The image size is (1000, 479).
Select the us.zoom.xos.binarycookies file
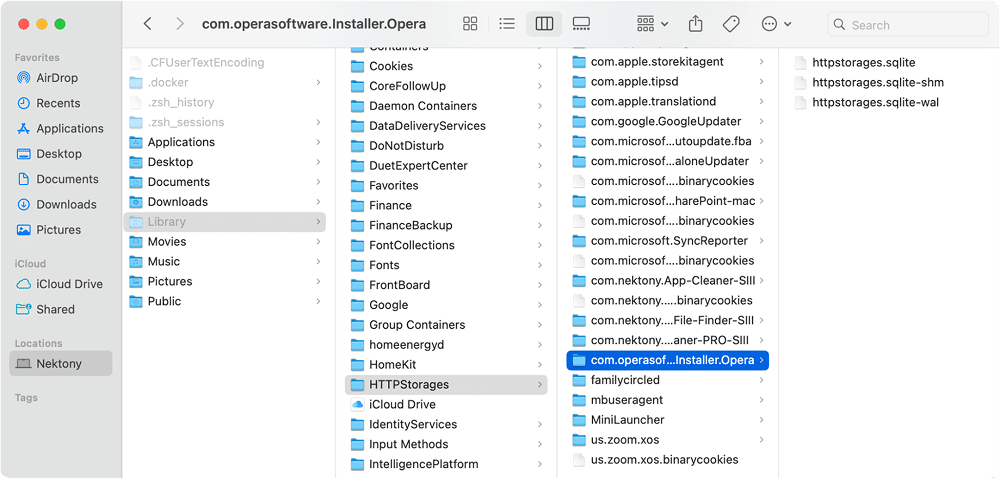pos(668,460)
